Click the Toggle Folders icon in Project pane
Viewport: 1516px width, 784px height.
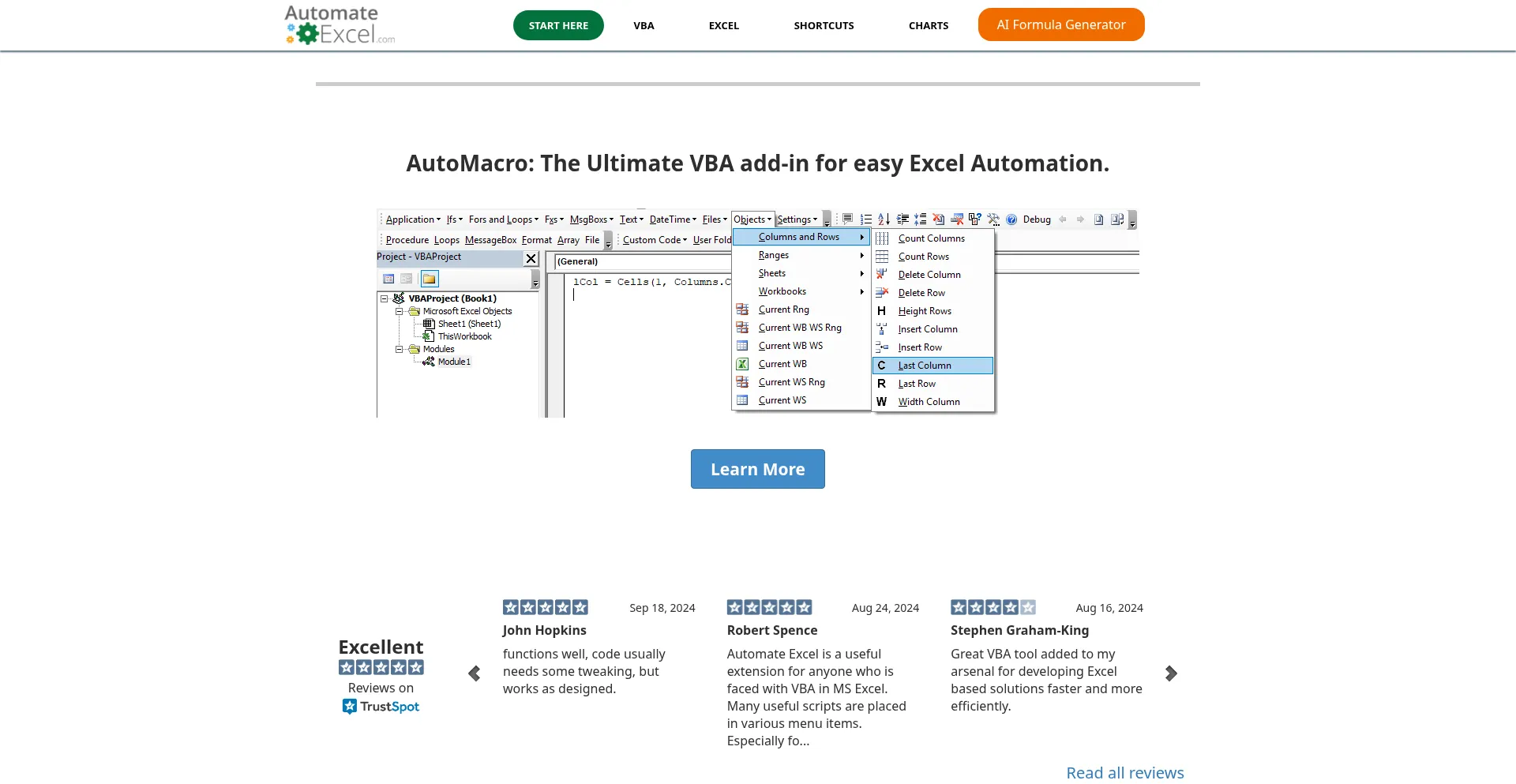(429, 279)
